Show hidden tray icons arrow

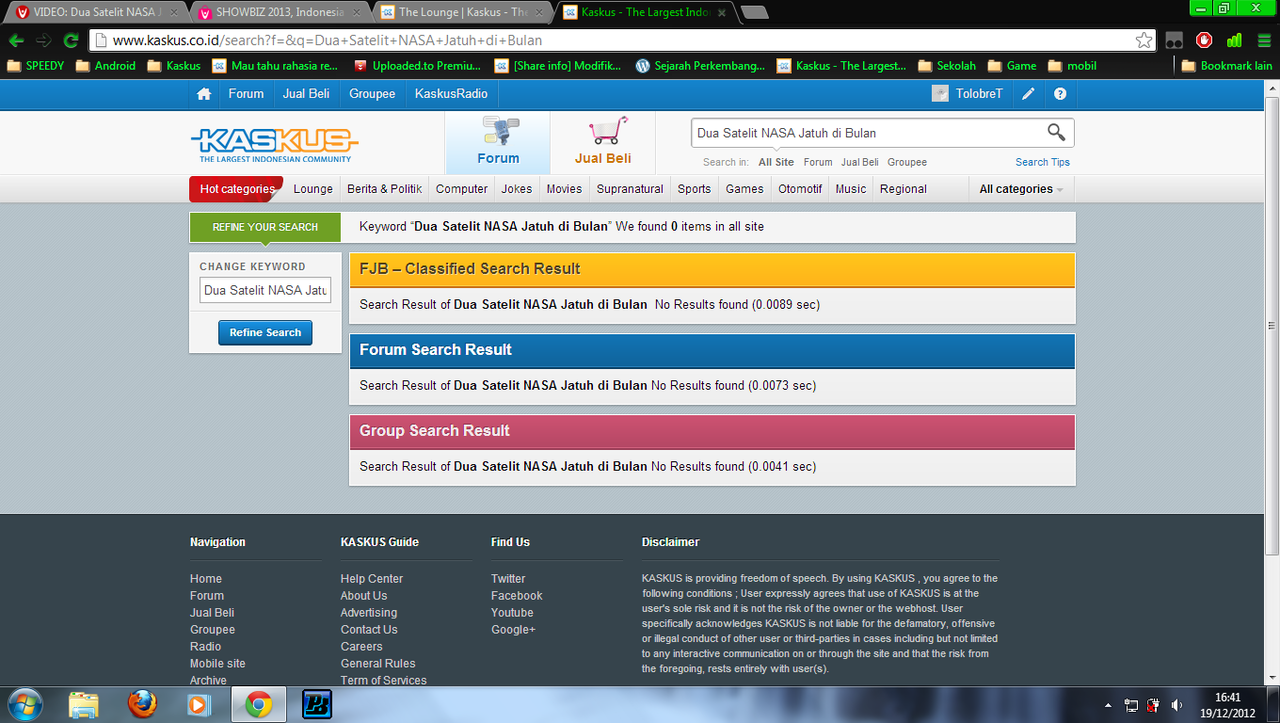1108,705
